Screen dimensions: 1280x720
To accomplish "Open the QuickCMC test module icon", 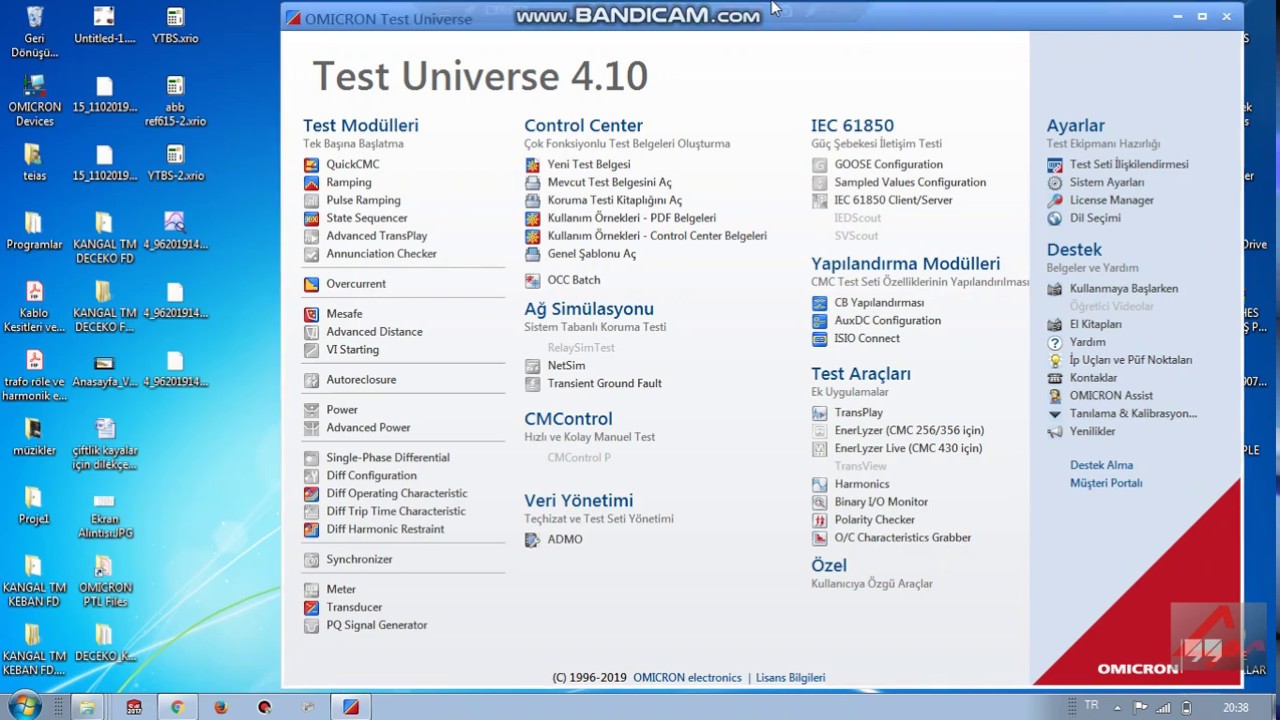I will [311, 164].
